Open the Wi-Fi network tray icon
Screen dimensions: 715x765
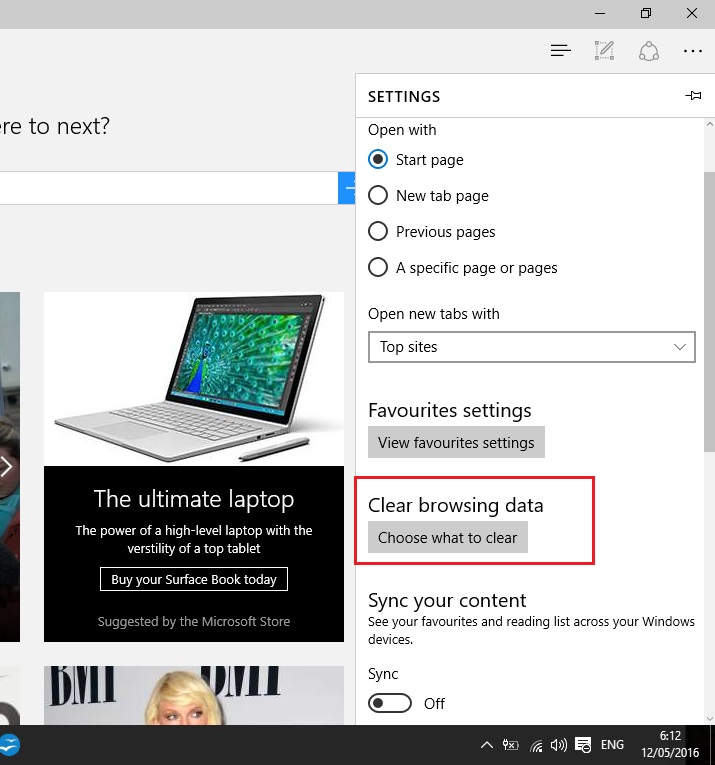point(536,745)
